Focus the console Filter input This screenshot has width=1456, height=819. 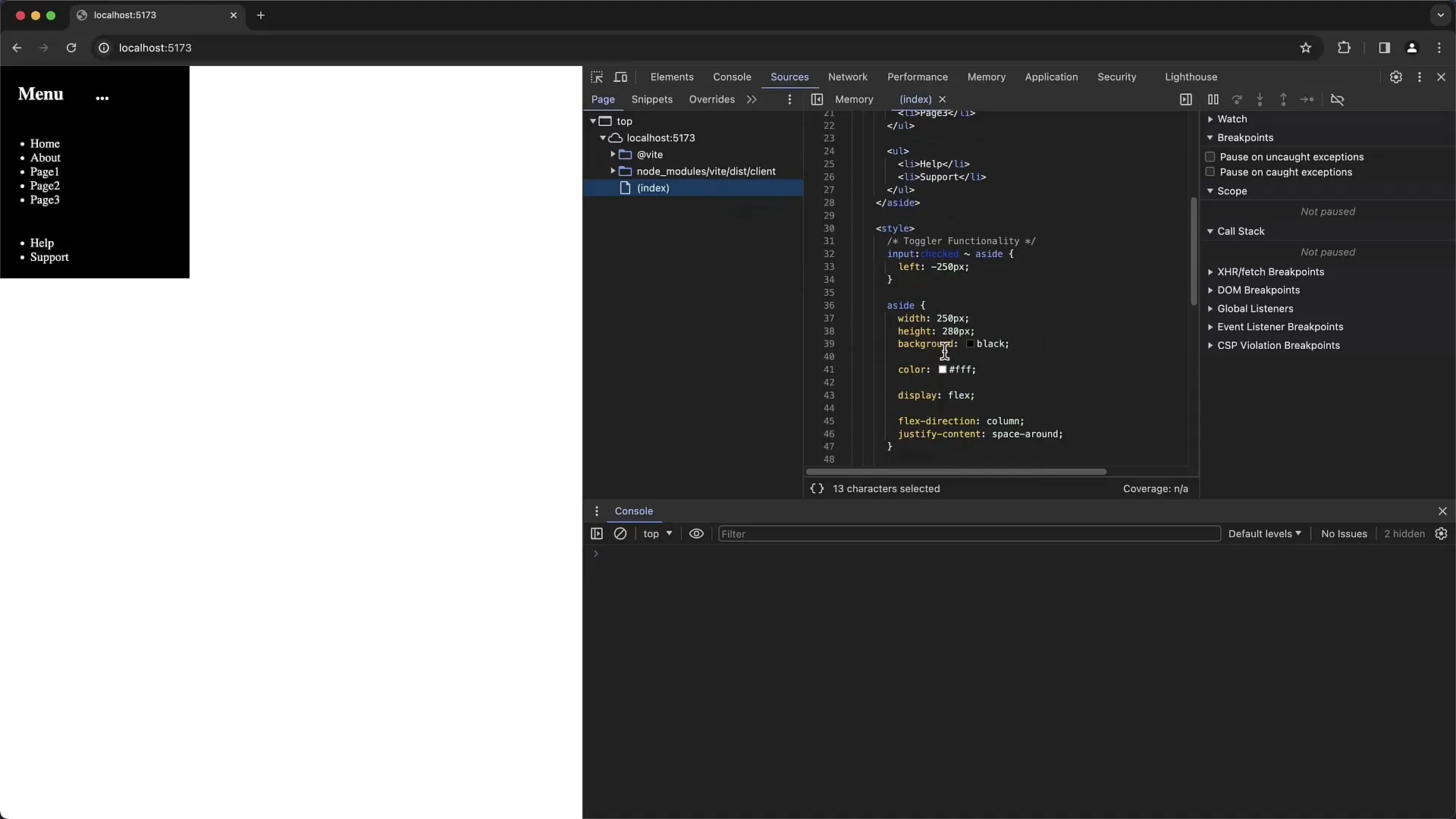pyautogui.click(x=969, y=534)
